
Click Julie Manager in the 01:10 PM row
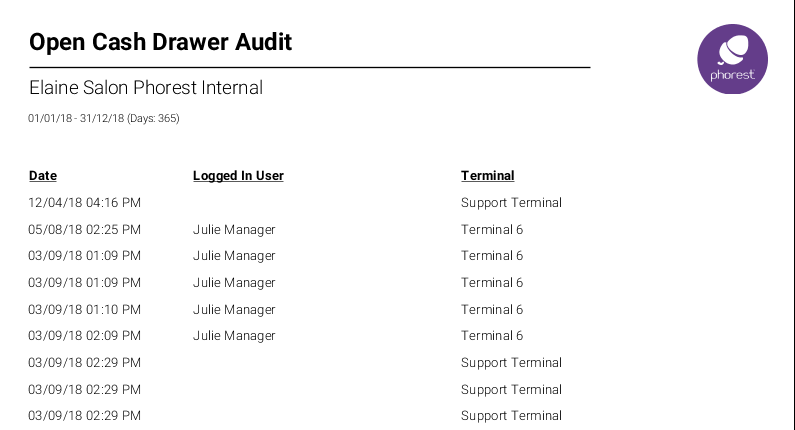click(234, 310)
